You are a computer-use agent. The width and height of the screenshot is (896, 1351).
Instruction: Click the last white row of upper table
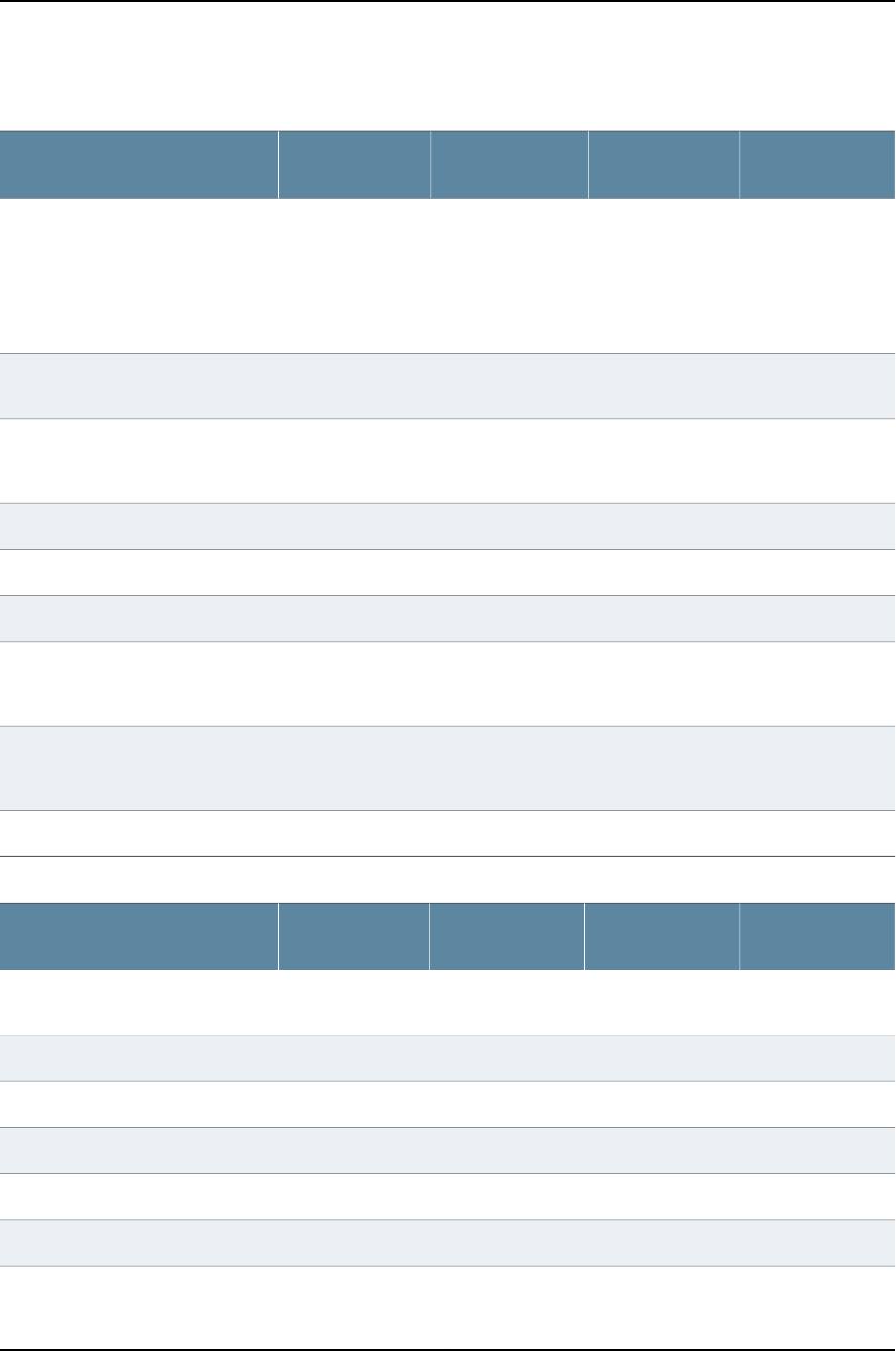pos(448,833)
